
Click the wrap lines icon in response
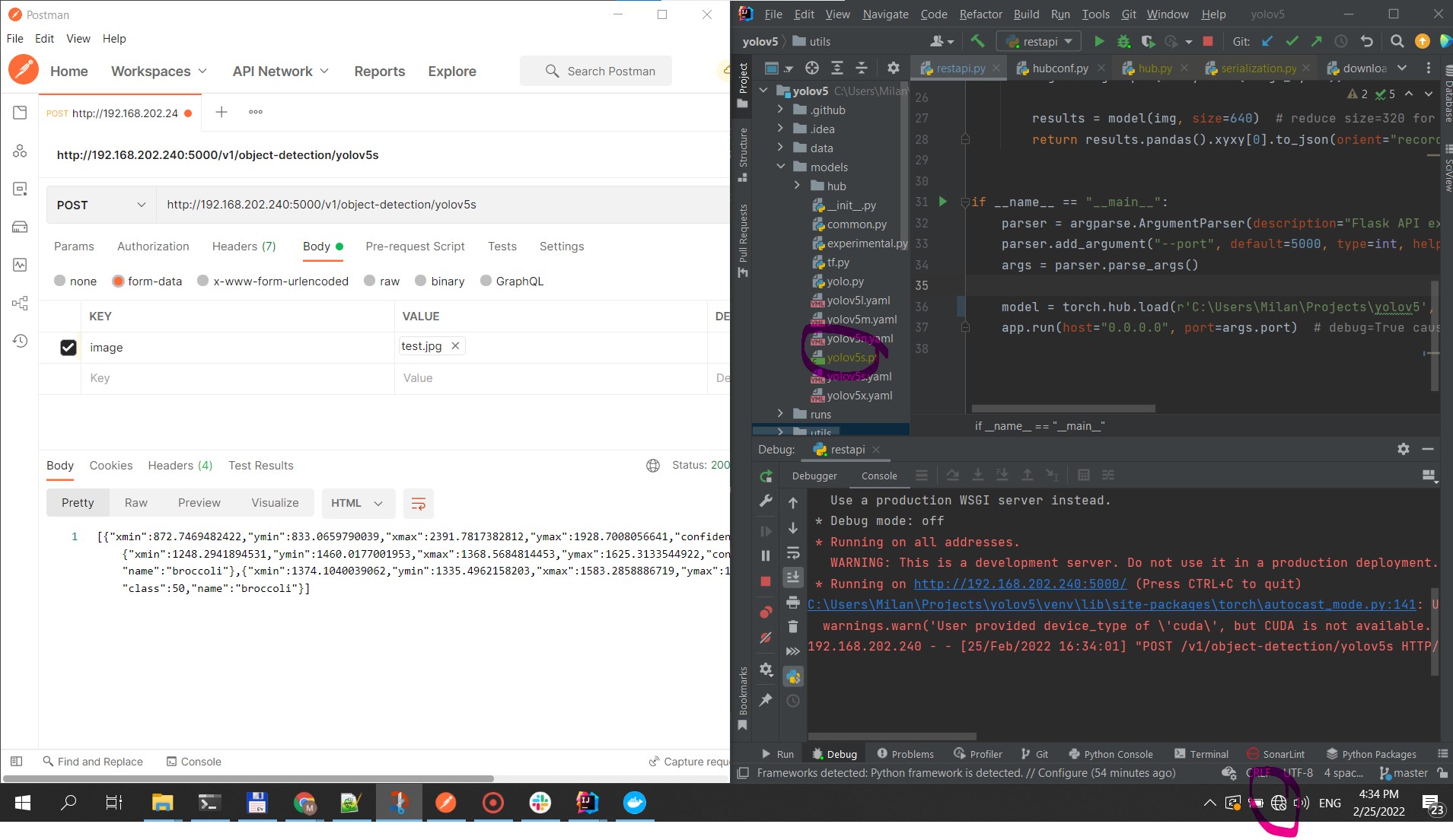[x=418, y=504]
